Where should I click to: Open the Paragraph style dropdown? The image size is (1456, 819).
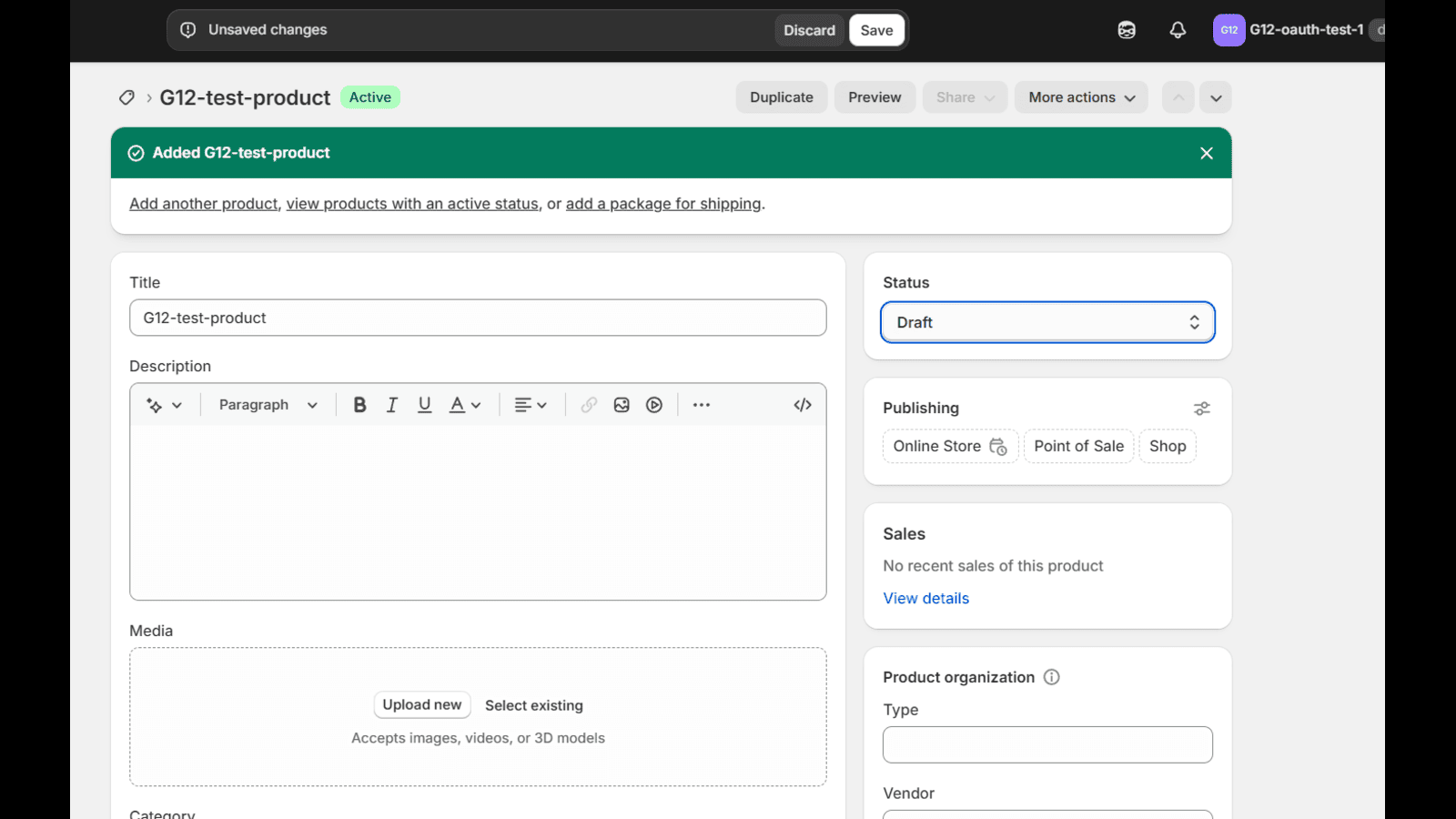coord(266,404)
